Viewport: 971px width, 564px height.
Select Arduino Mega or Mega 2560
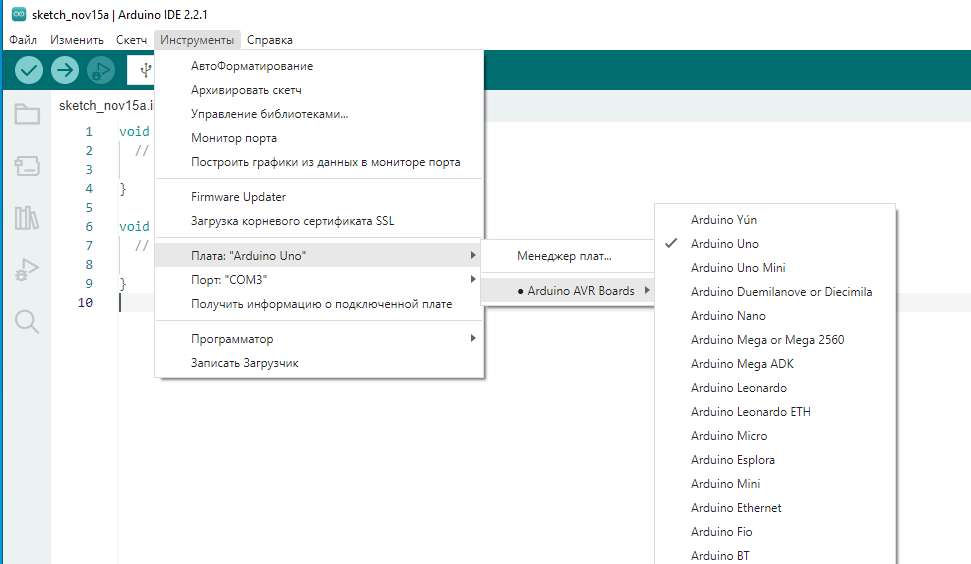tap(775, 340)
